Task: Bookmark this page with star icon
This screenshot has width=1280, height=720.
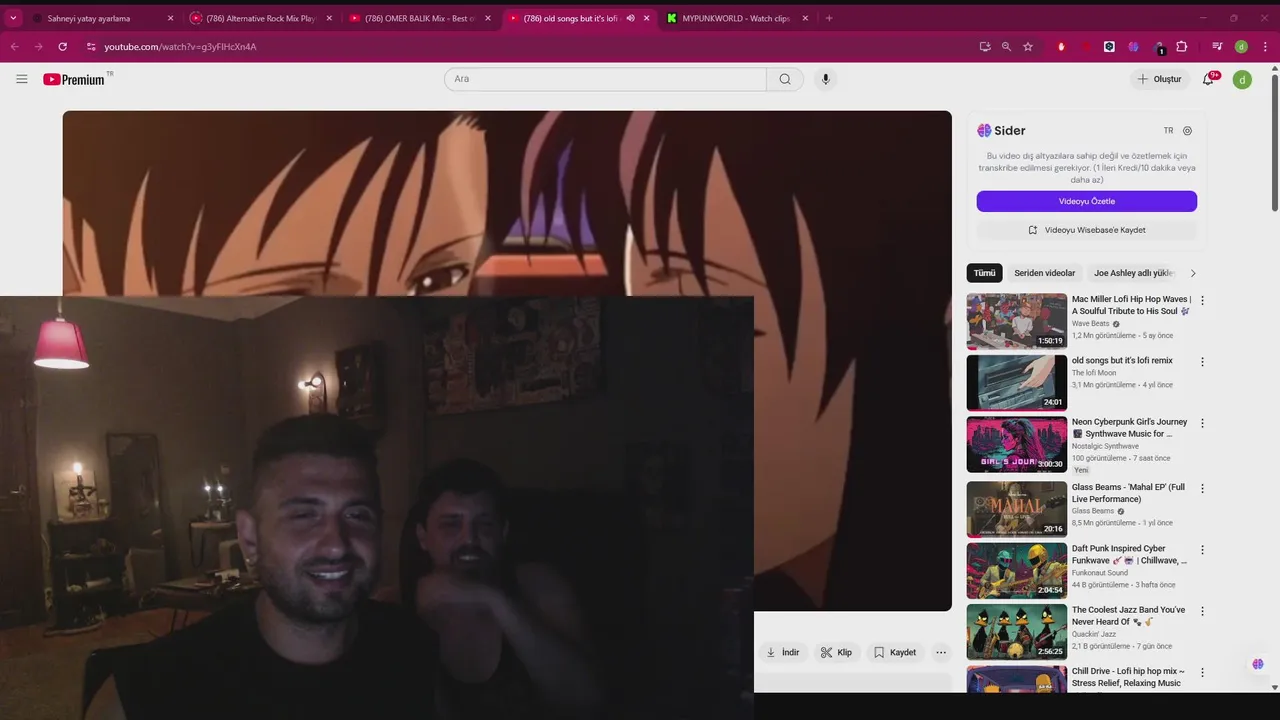Action: coord(1028,46)
